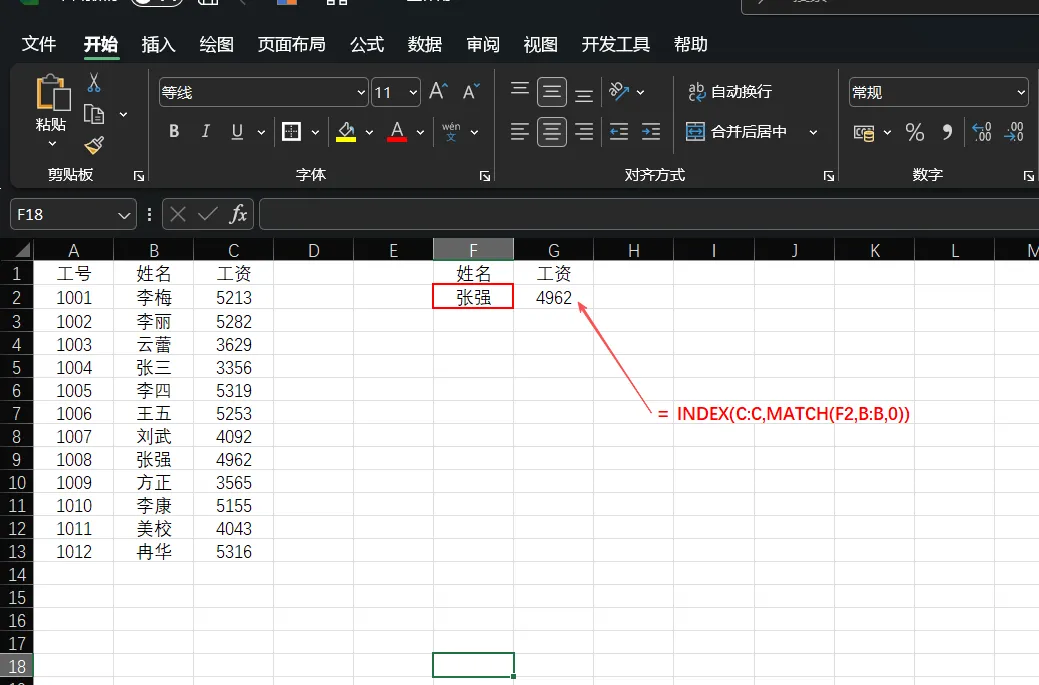
Task: Click the text orientation icon
Action: coord(619,91)
